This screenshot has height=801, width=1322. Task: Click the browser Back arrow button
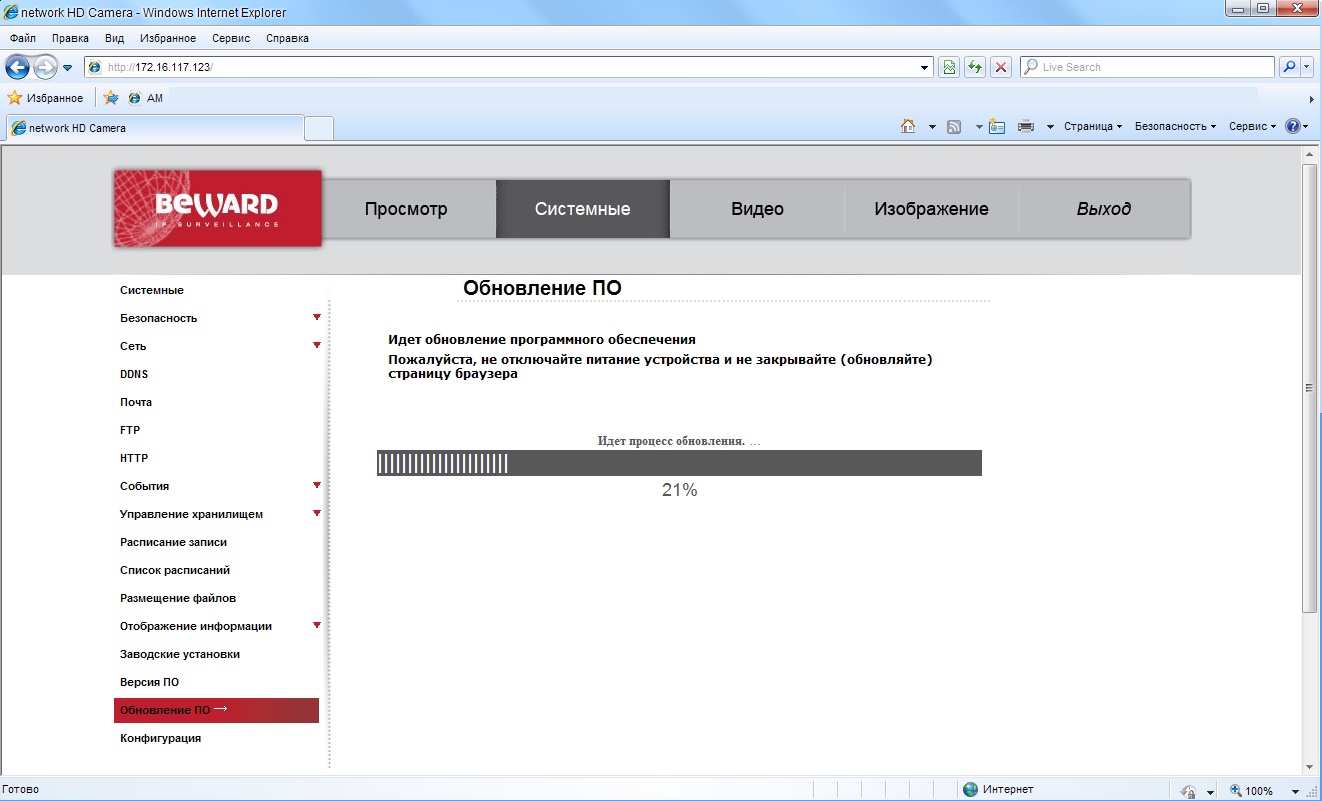pos(18,67)
